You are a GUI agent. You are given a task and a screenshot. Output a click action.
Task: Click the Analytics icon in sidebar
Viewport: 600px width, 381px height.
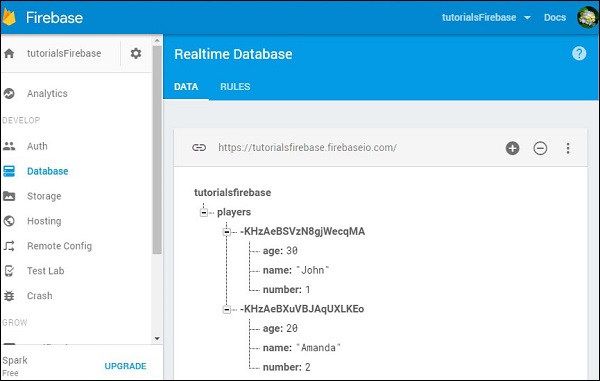[9, 93]
